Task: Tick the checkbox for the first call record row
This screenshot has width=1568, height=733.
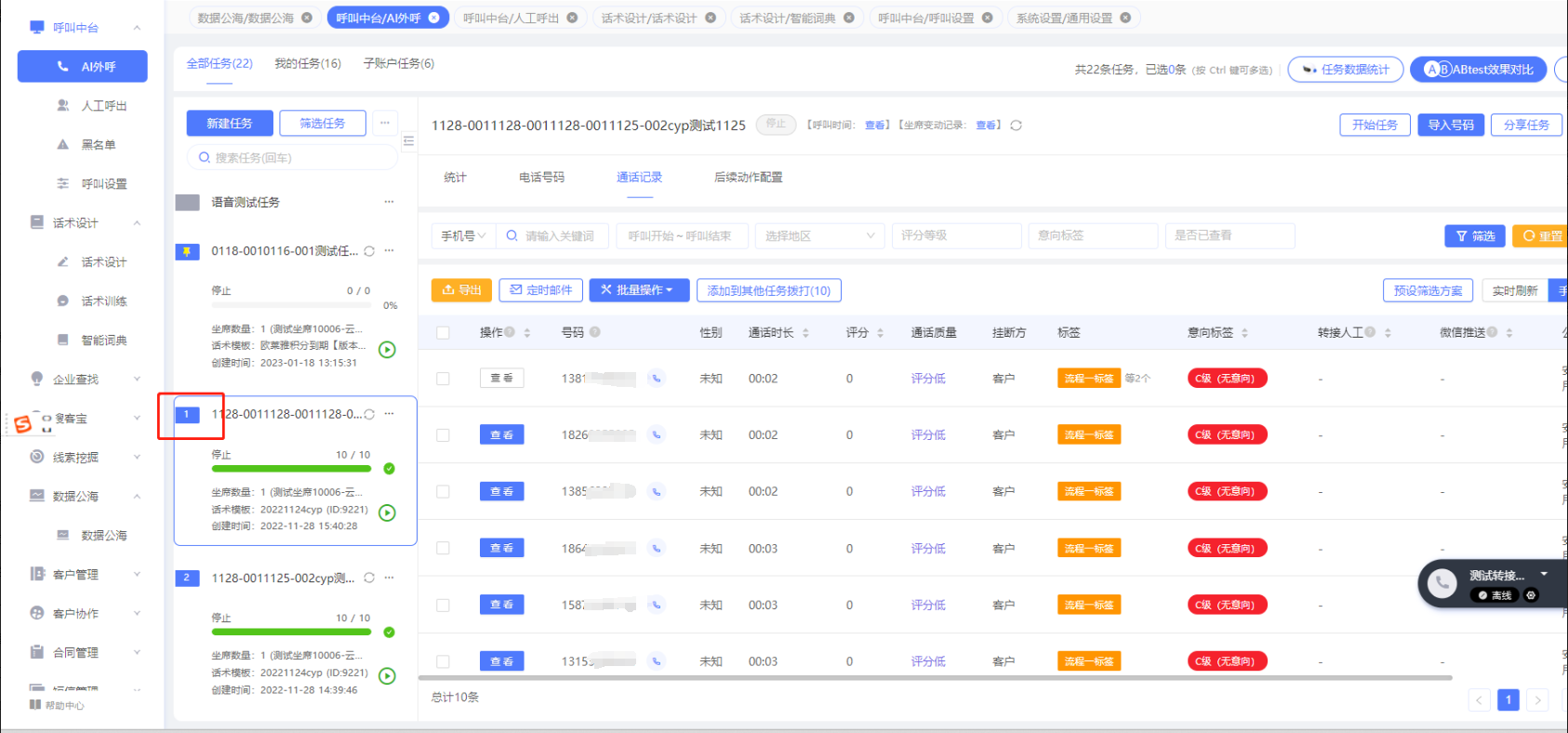Action: click(x=443, y=379)
